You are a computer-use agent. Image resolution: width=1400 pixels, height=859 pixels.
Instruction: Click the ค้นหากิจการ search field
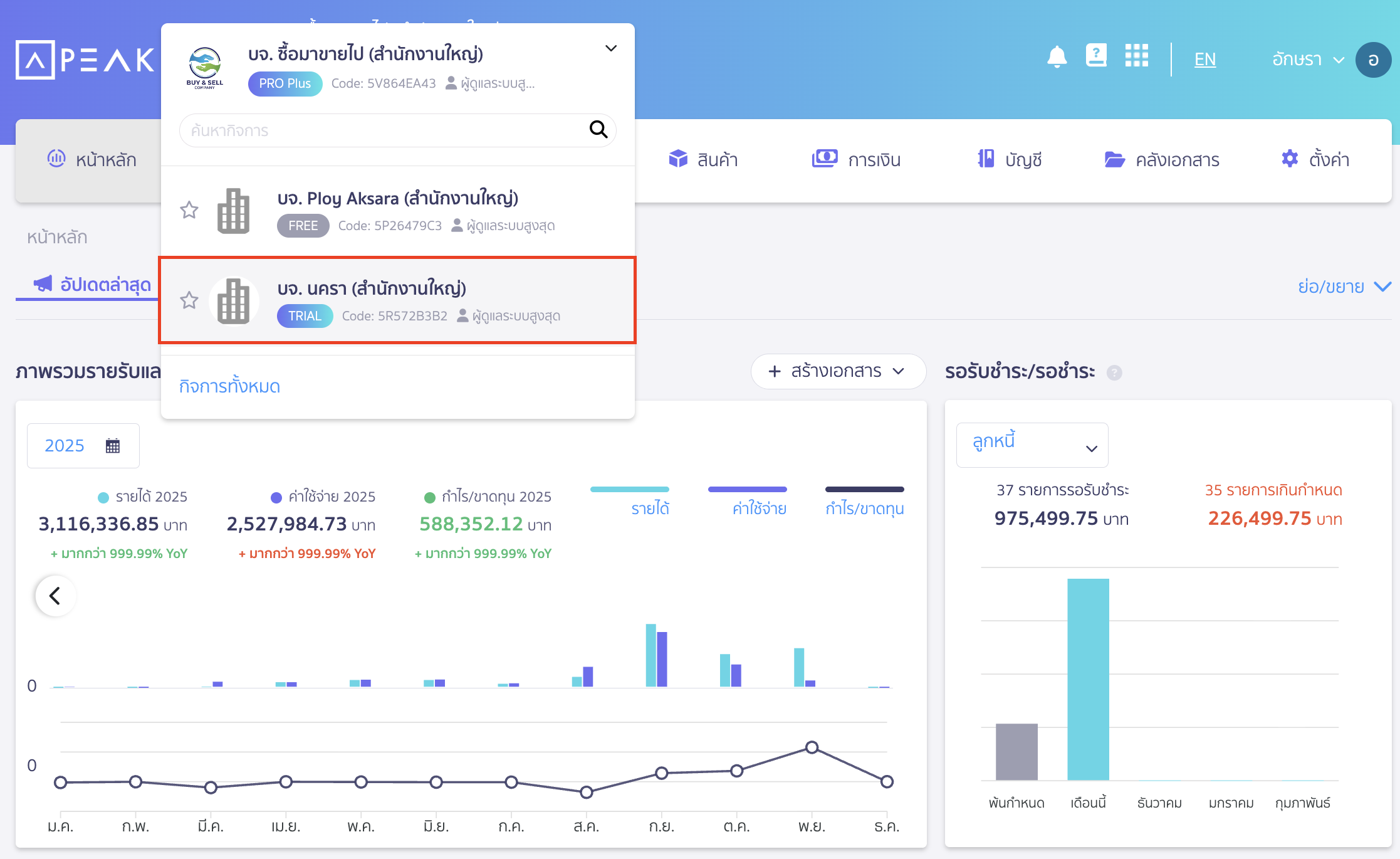point(397,130)
